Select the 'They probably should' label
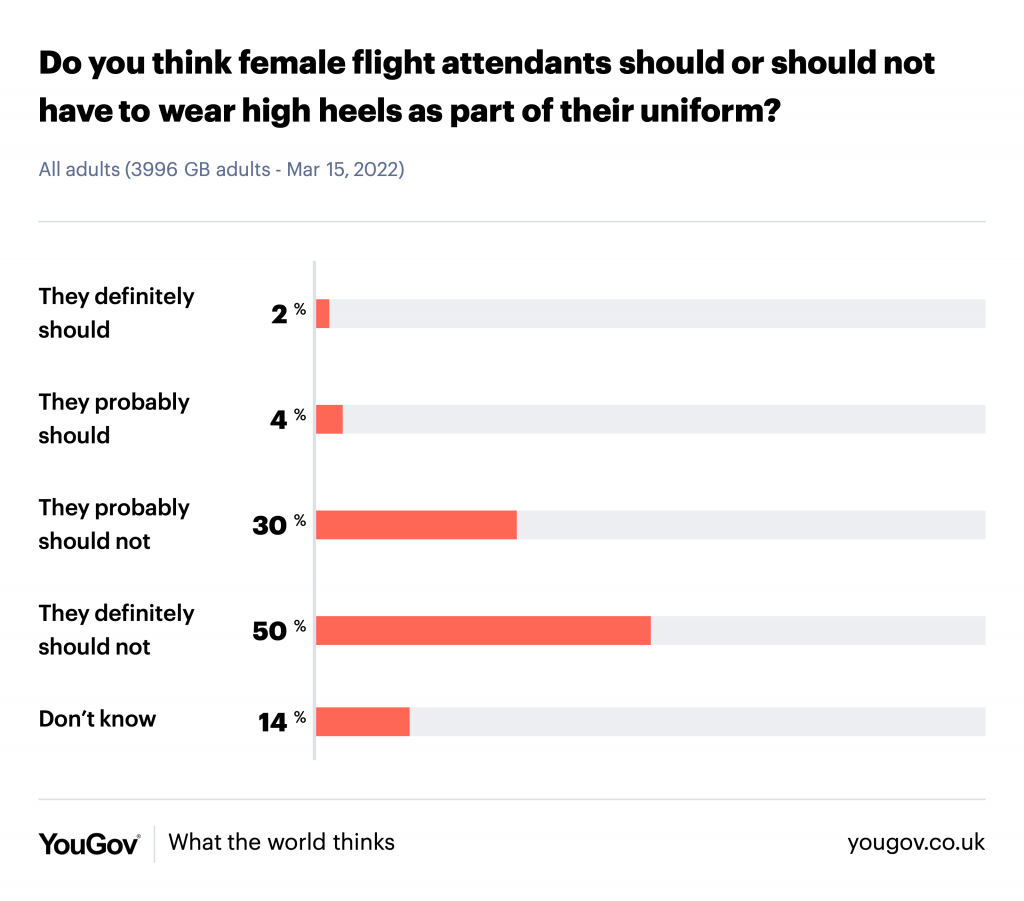Viewport: 1024px width, 901px height. [x=114, y=418]
